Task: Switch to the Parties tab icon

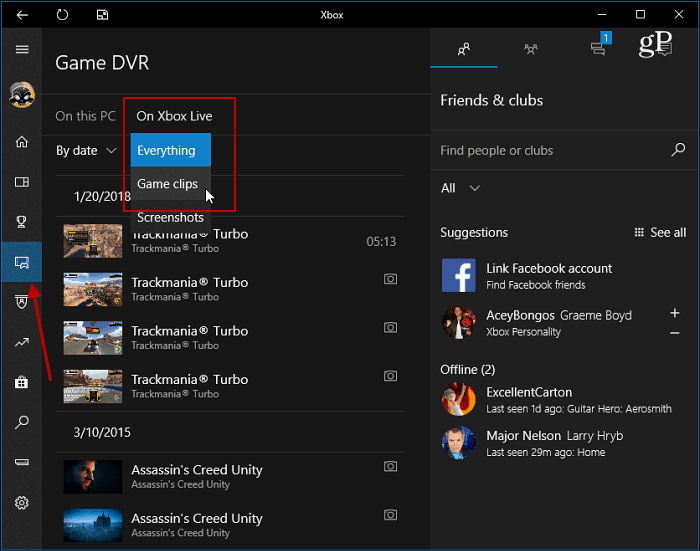Action: click(530, 49)
